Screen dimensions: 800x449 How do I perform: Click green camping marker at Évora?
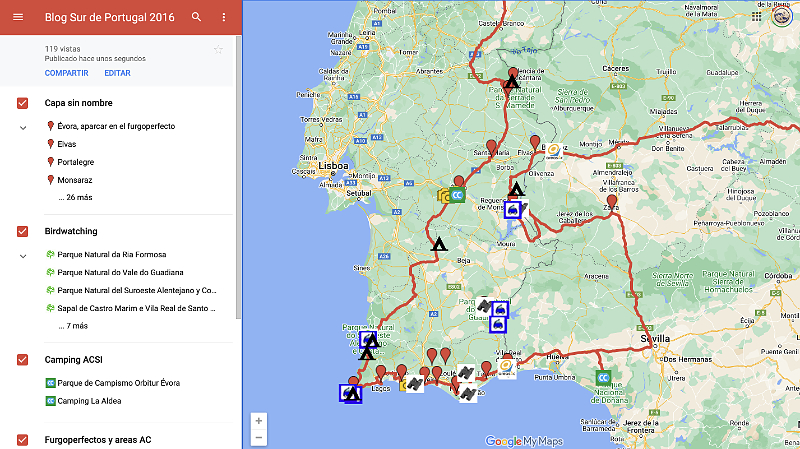point(457,195)
